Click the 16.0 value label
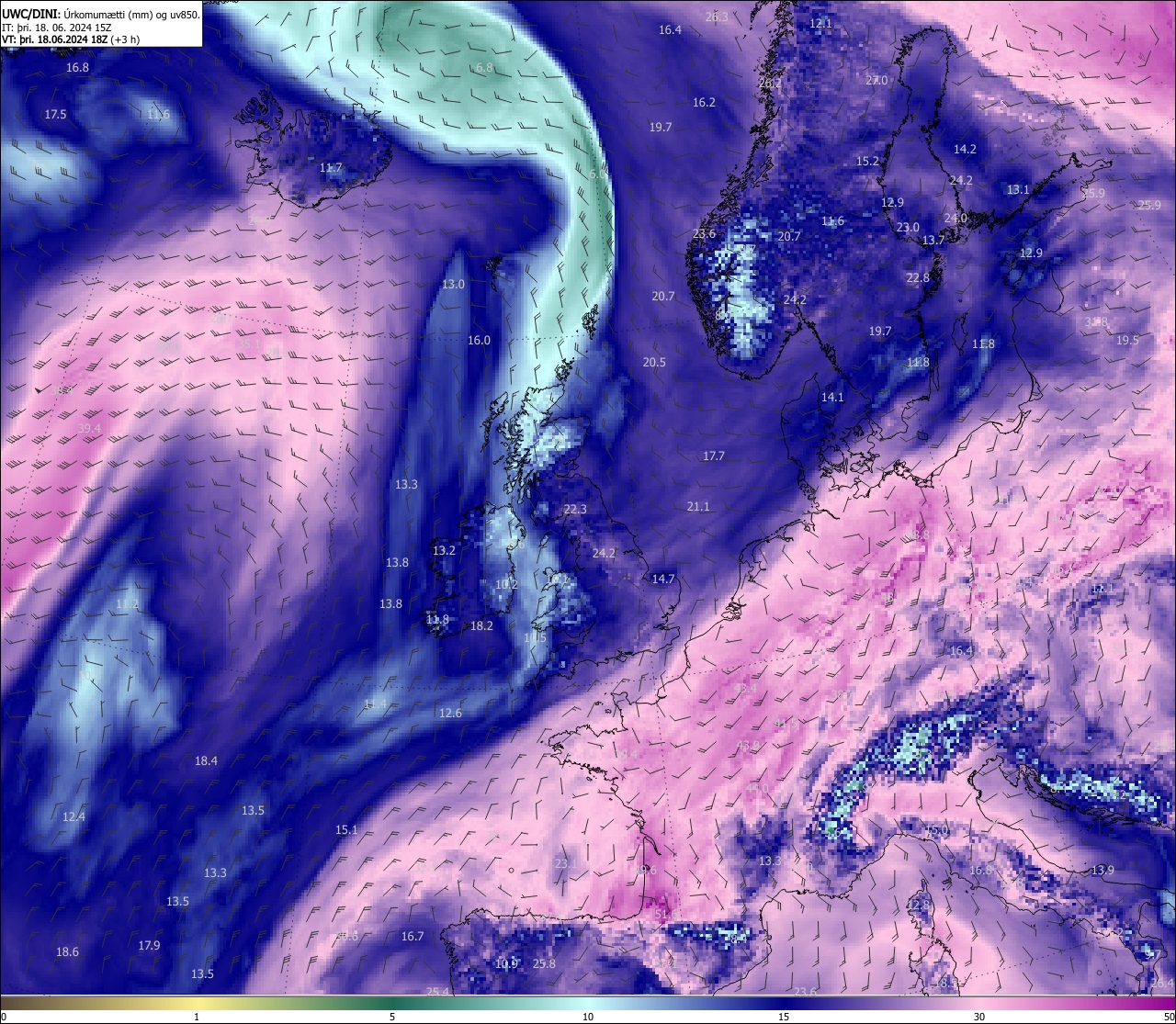The image size is (1176, 1024). pos(479,341)
